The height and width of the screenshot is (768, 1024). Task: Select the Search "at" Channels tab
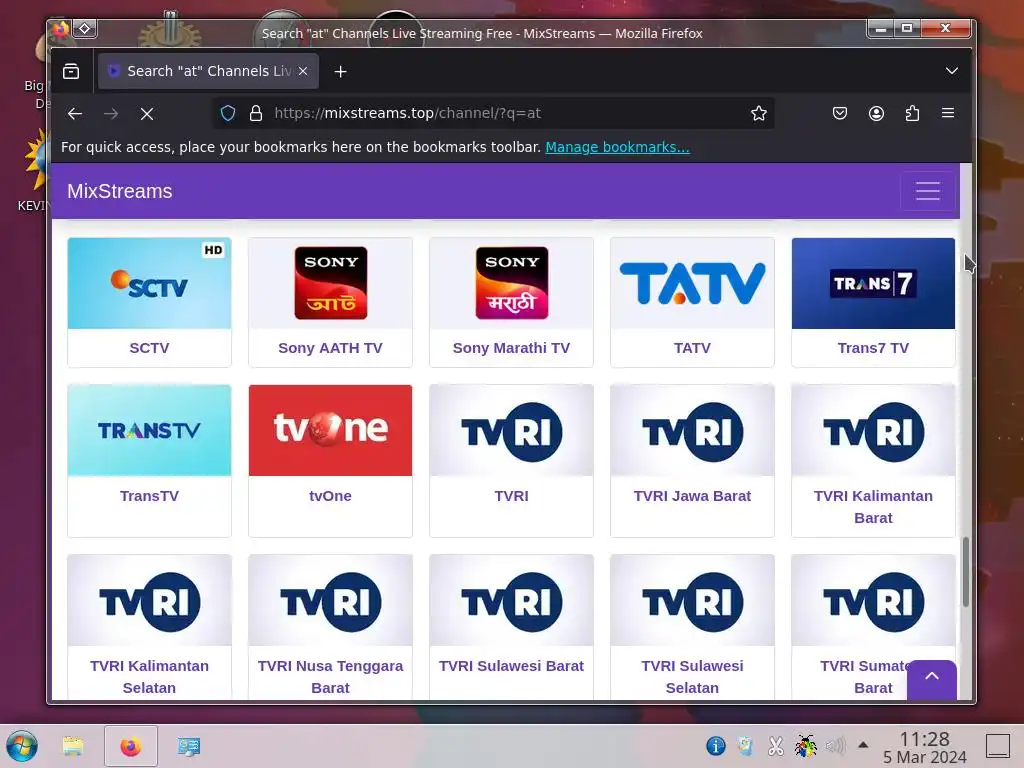click(x=208, y=71)
